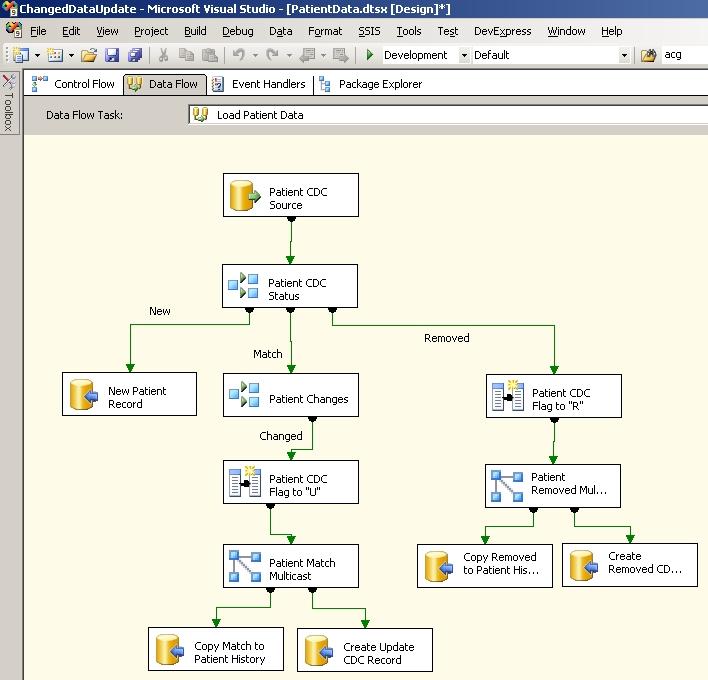Click the Save toolbar icon
This screenshot has width=708, height=680.
pos(112,55)
